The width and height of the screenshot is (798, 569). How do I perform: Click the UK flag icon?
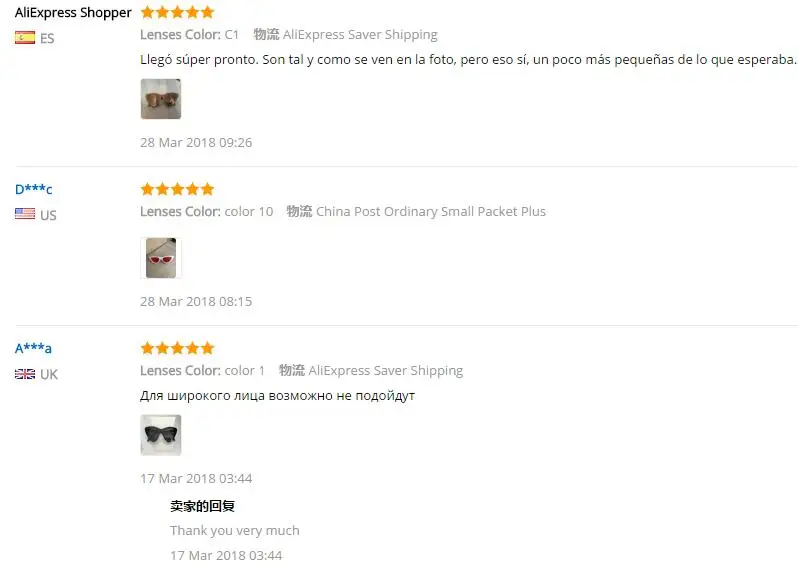pyautogui.click(x=25, y=374)
